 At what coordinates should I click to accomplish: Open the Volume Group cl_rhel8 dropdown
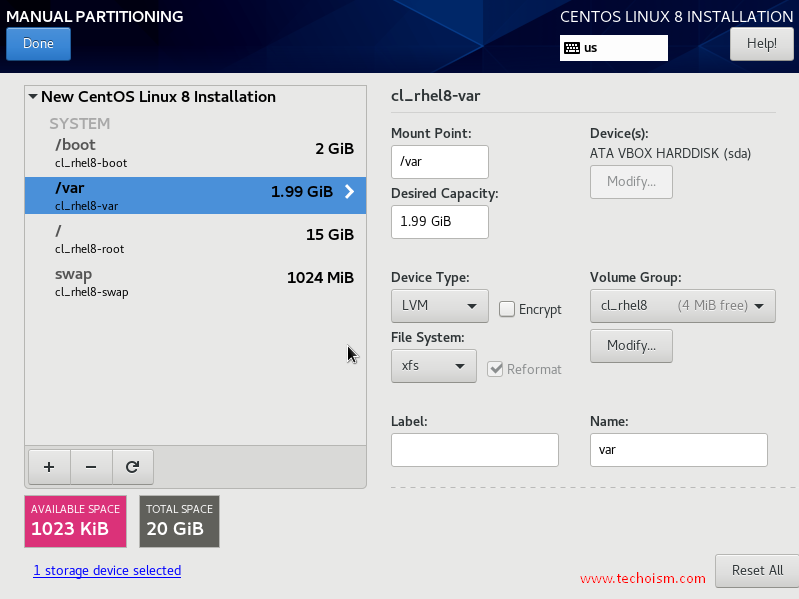click(x=682, y=306)
